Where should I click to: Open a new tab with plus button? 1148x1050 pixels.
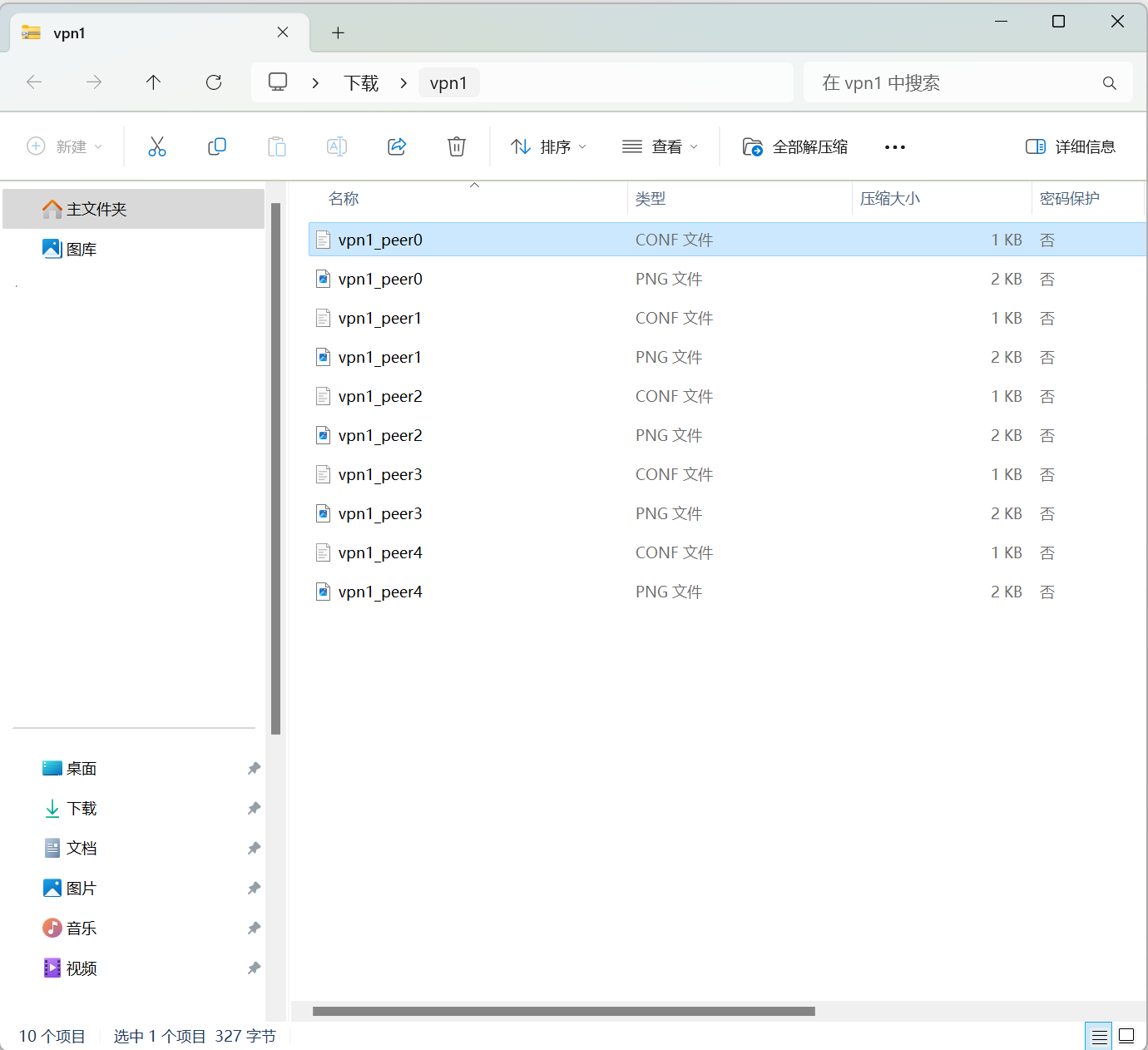(338, 33)
